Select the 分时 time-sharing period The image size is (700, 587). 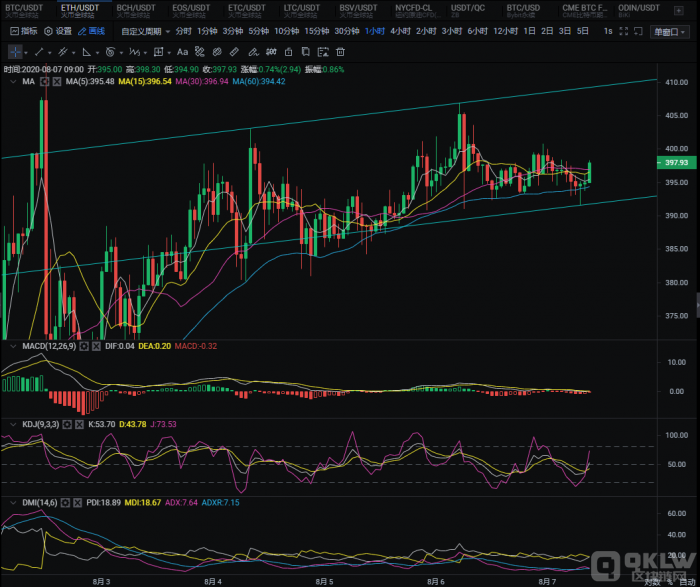coord(183,31)
